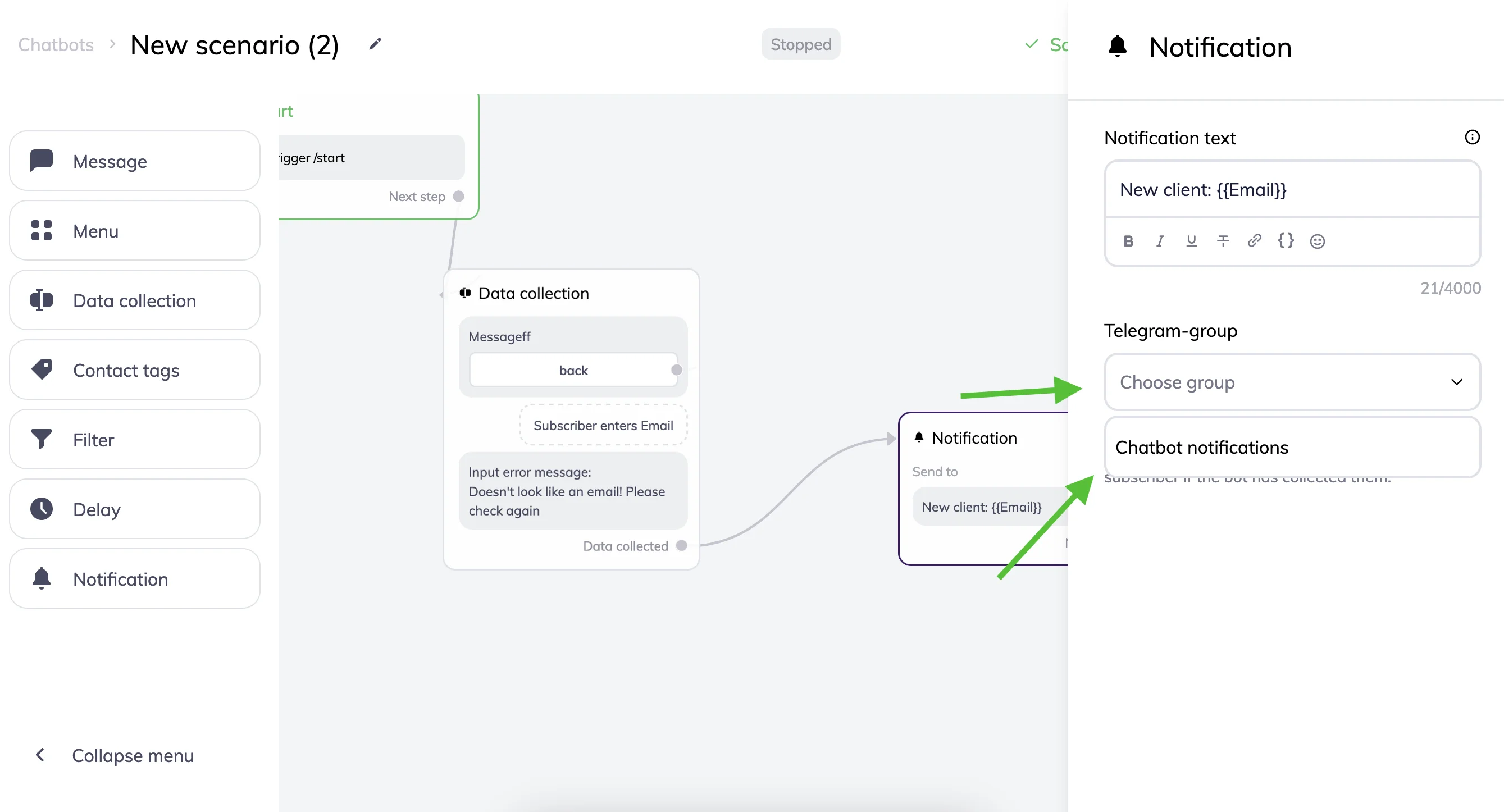This screenshot has width=1504, height=812.
Task: Click the trigger /start element
Action: pyautogui.click(x=371, y=158)
